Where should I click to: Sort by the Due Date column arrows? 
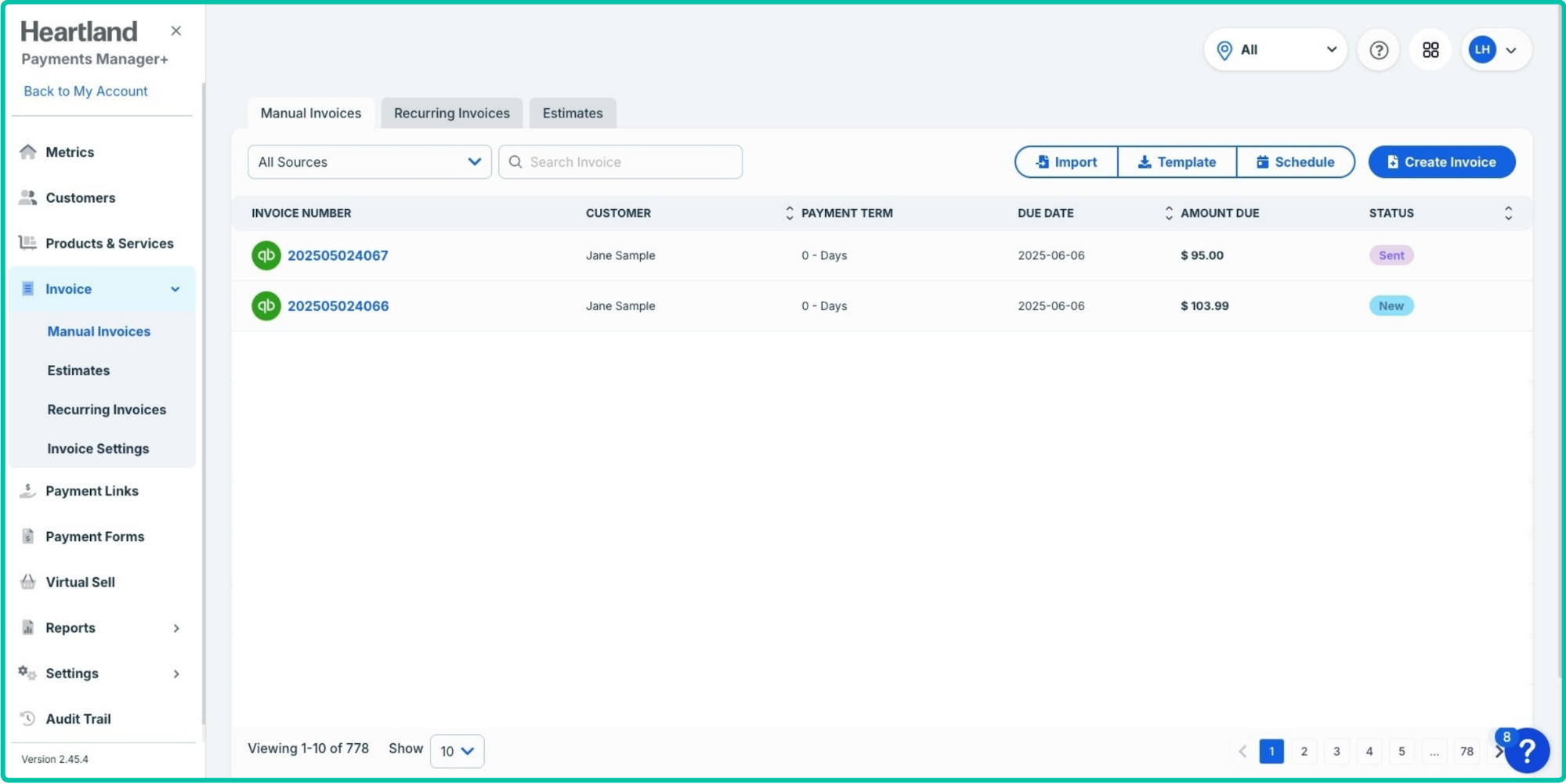(1168, 213)
